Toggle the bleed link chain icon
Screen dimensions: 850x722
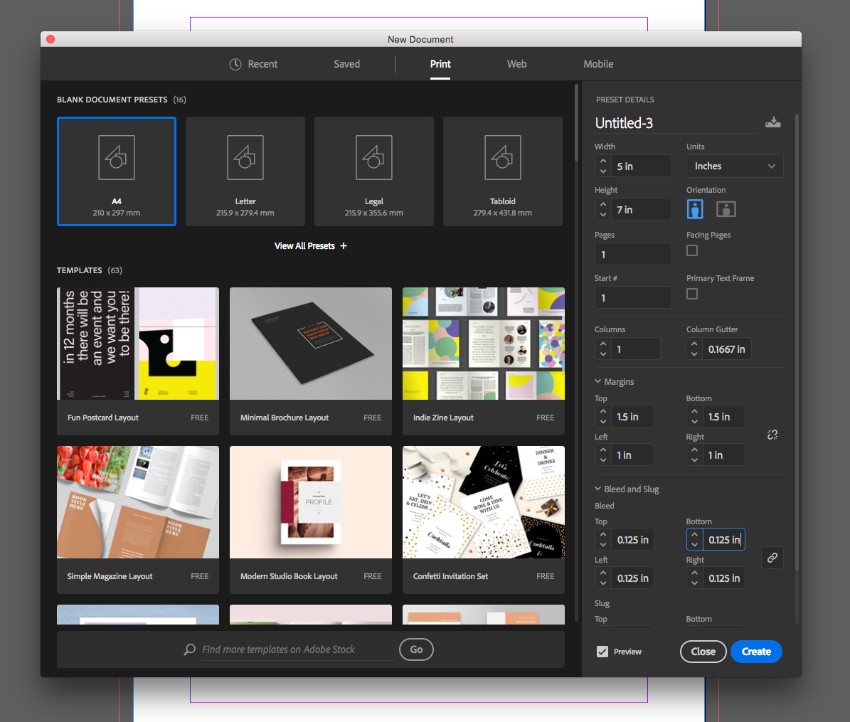pos(772,558)
